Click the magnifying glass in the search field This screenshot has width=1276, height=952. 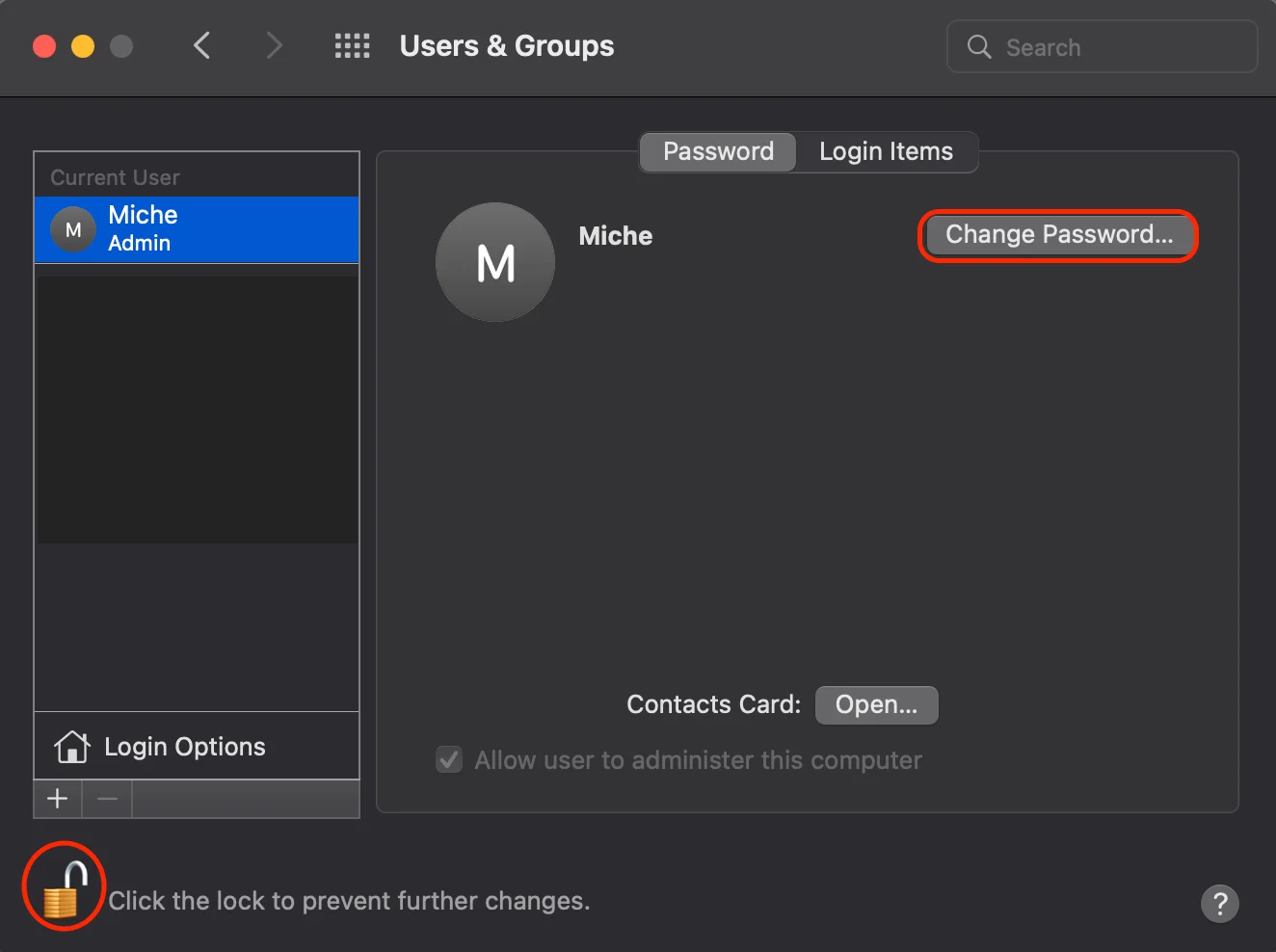[978, 46]
